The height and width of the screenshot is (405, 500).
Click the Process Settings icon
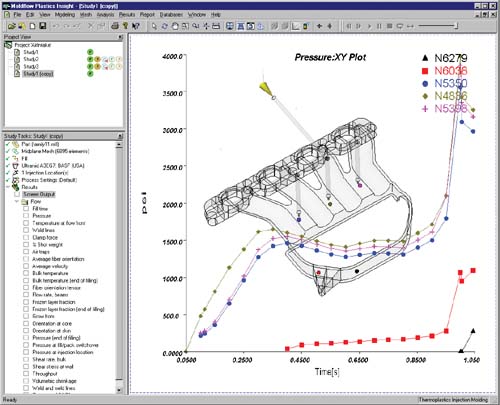tap(15, 180)
